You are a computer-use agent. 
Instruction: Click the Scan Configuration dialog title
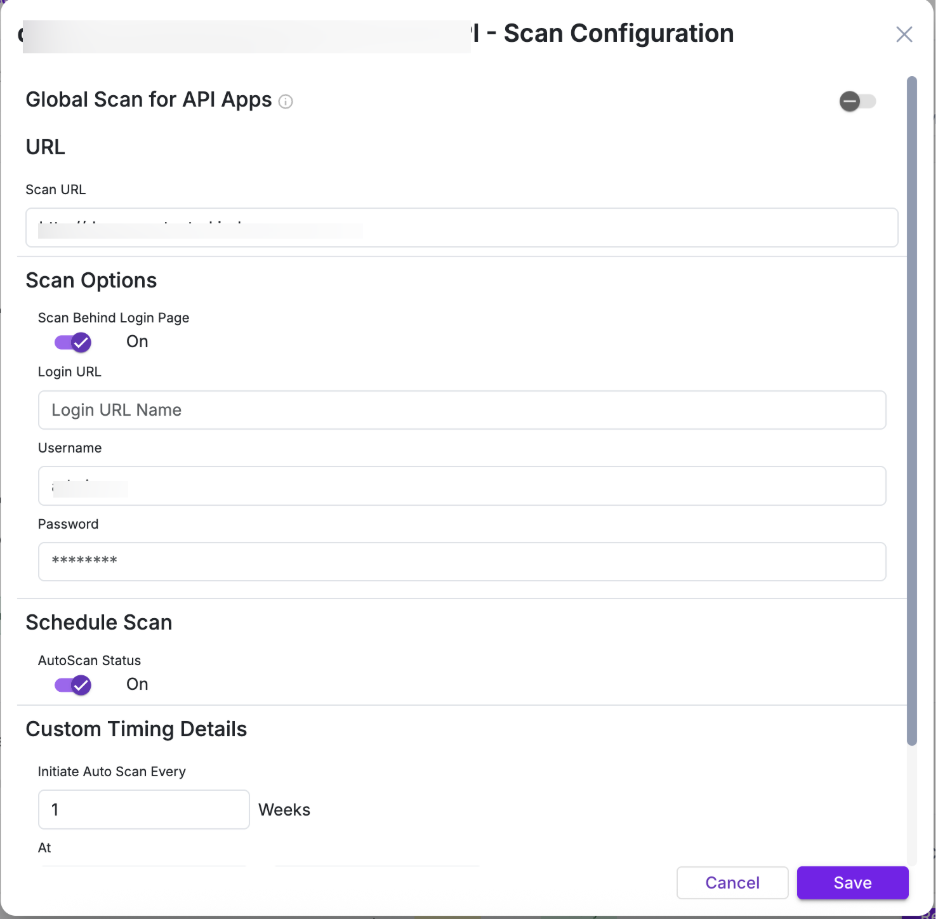click(x=618, y=34)
